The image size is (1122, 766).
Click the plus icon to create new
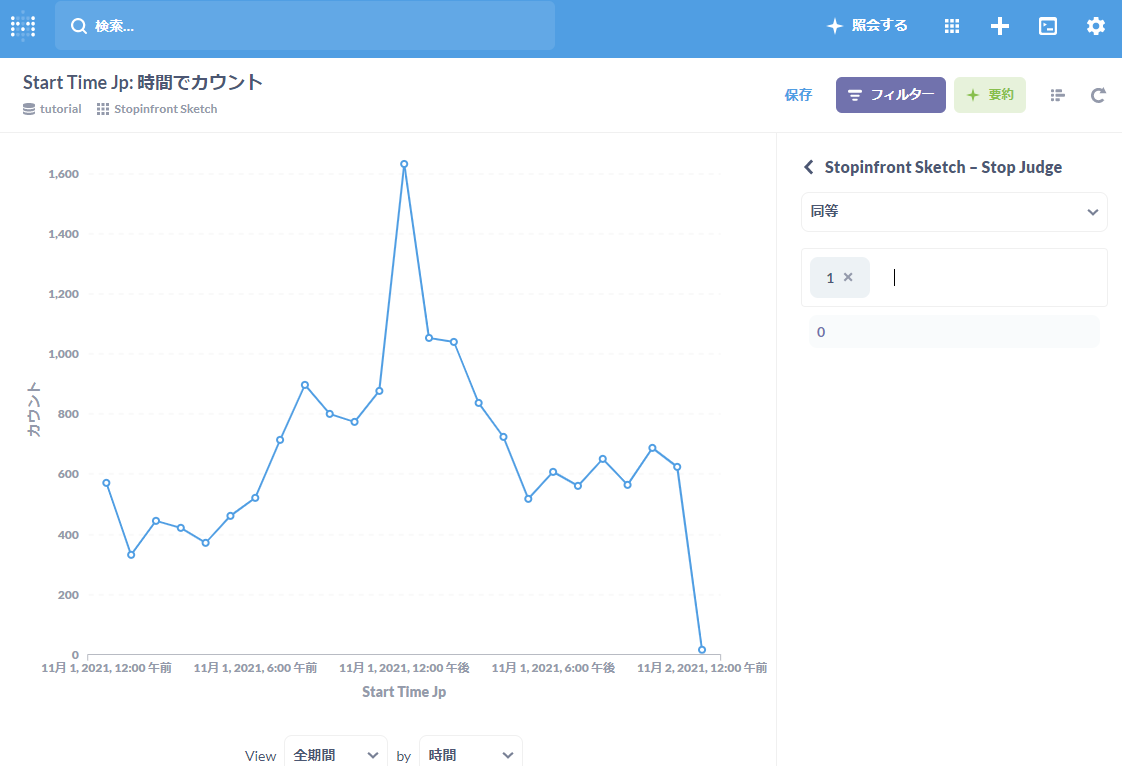click(999, 27)
